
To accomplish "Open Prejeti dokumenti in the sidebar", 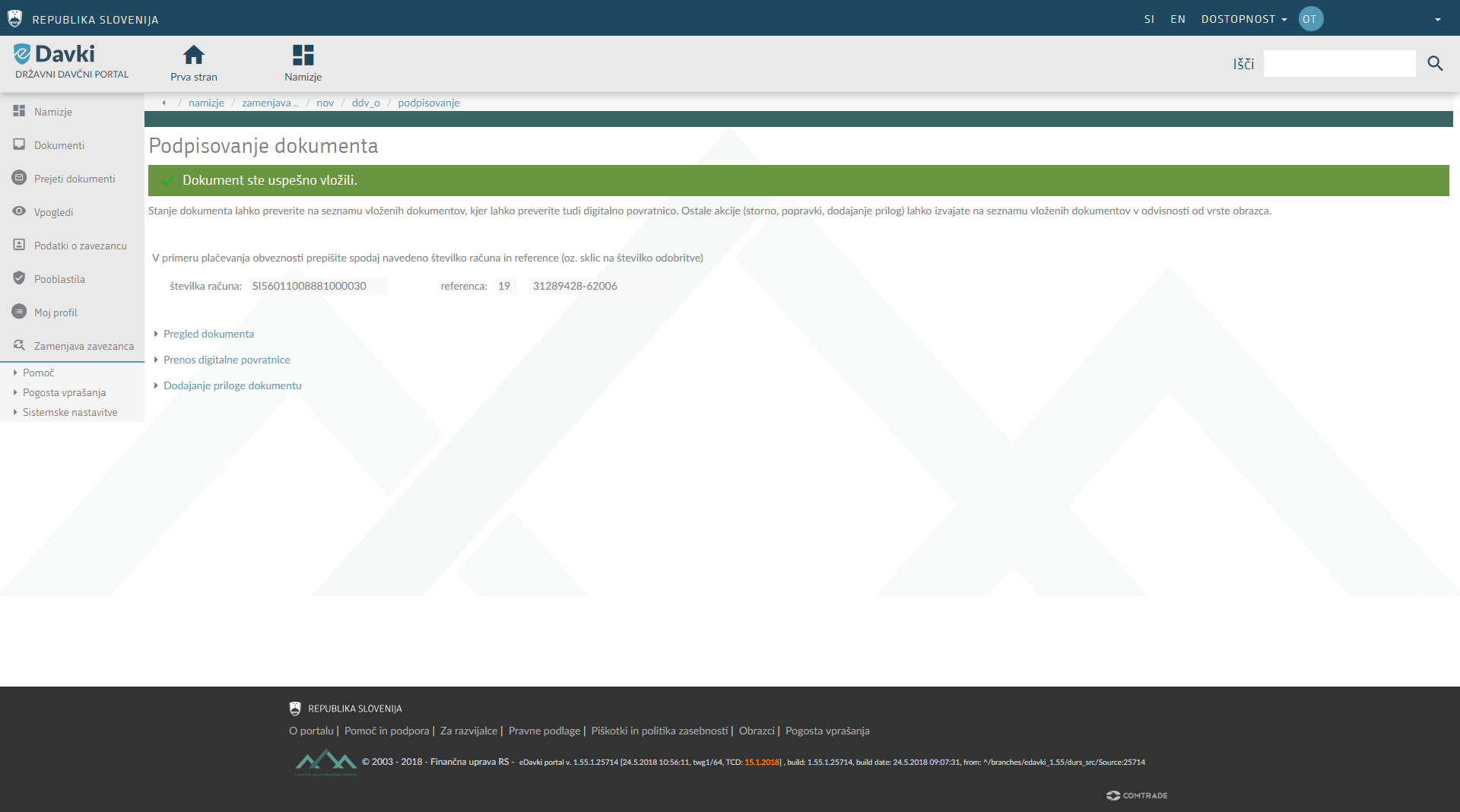I will pyautogui.click(x=74, y=179).
